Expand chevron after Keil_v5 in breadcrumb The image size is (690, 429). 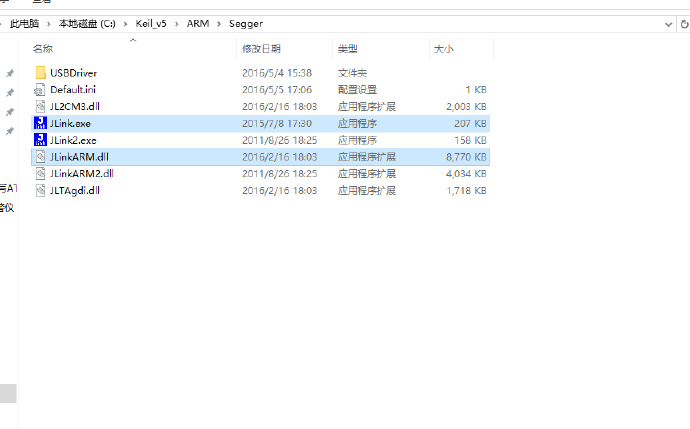176,24
